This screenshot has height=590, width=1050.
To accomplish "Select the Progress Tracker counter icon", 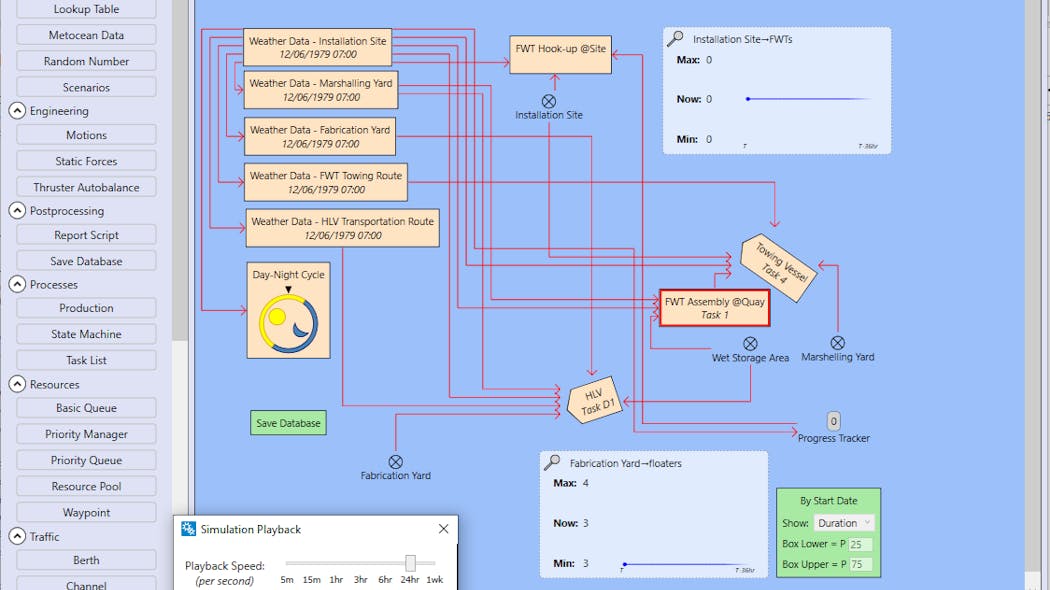I will [832, 421].
